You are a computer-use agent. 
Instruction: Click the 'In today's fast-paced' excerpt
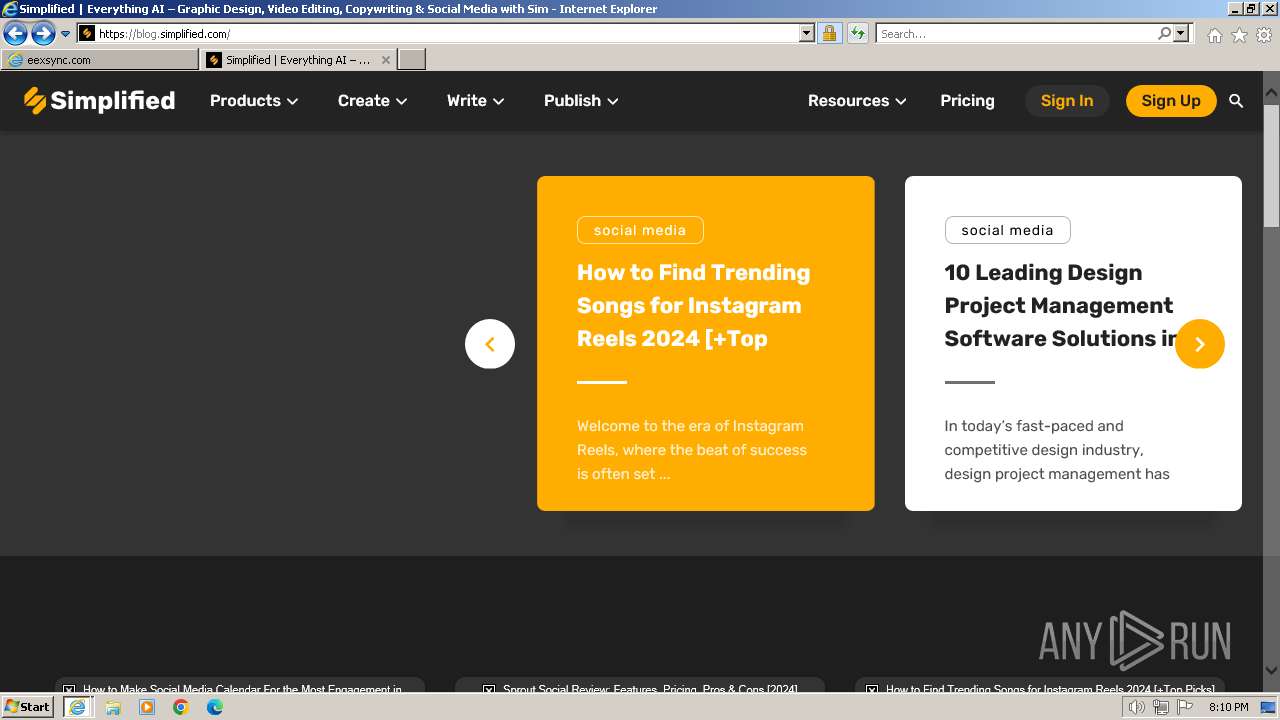[1057, 450]
